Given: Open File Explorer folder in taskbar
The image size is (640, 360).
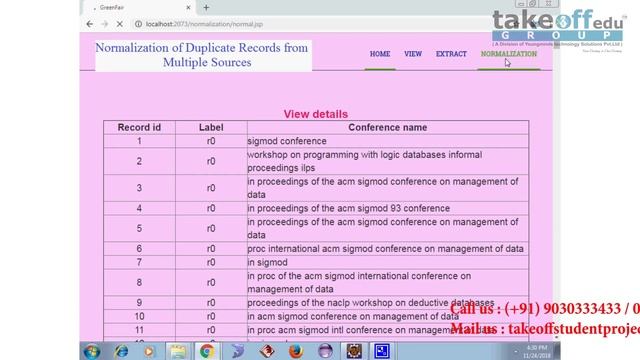Looking at the screenshot, I should tap(178, 351).
